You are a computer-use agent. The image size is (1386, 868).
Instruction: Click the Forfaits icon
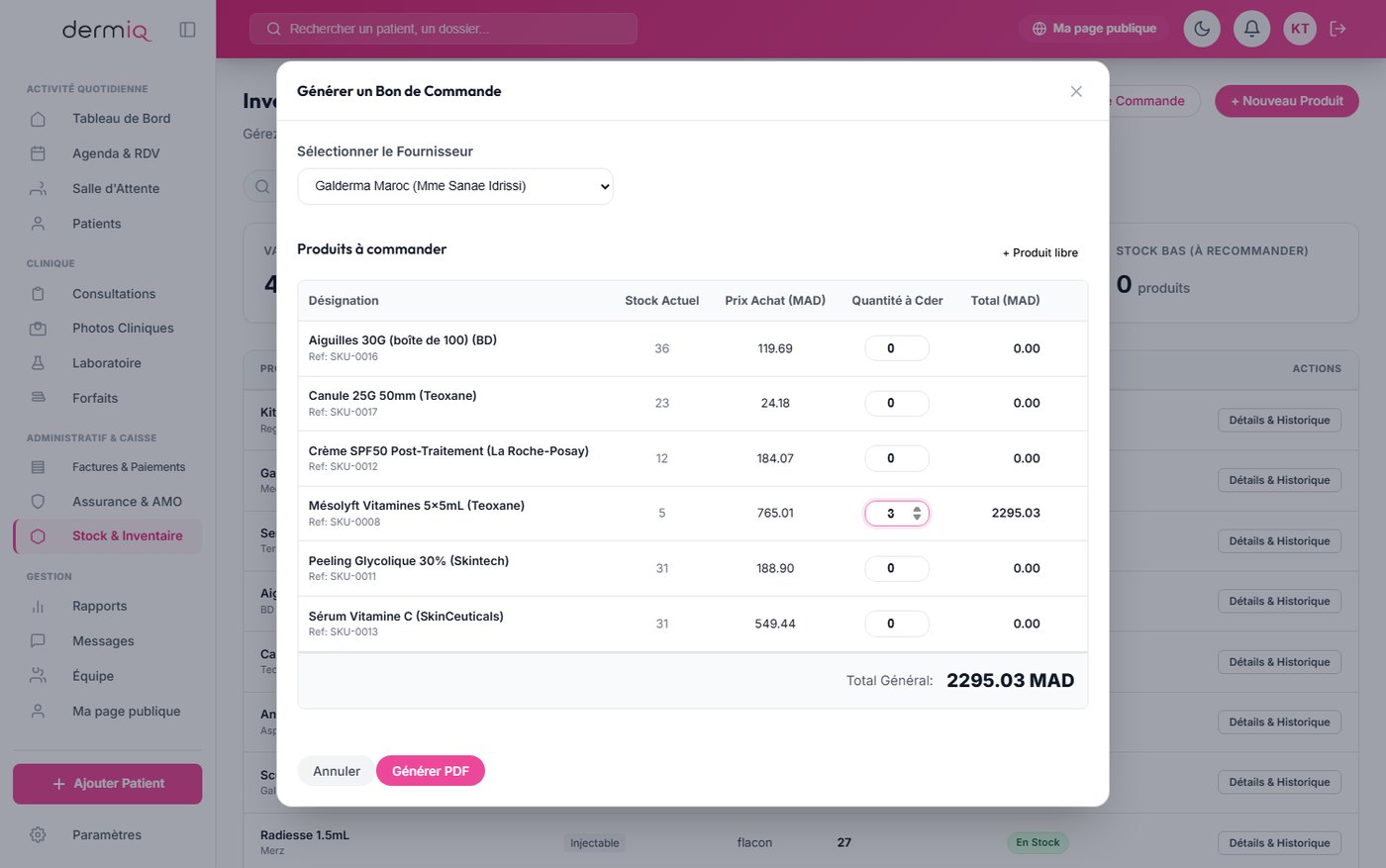point(38,398)
